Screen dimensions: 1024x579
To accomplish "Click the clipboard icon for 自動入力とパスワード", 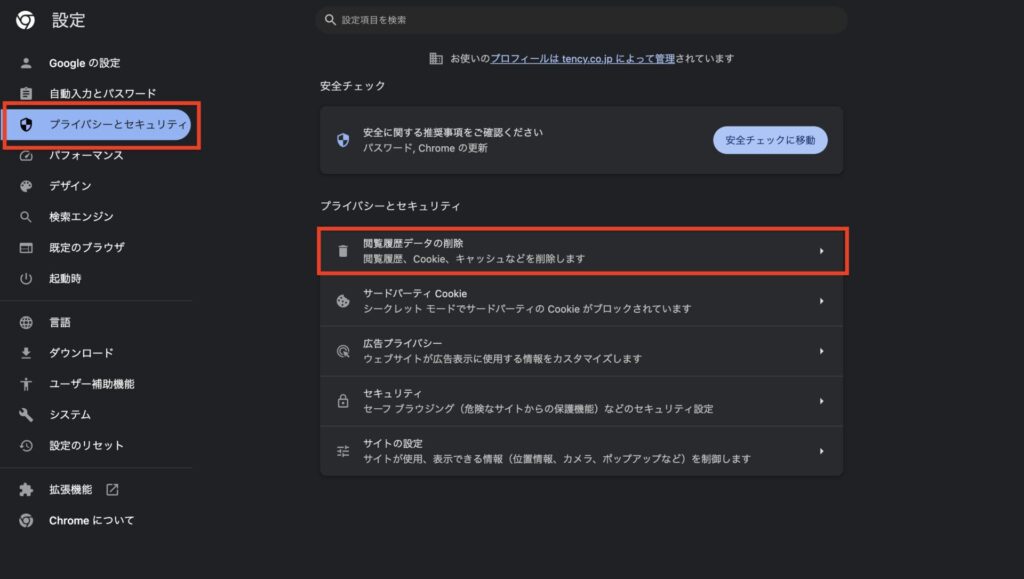I will pos(27,94).
